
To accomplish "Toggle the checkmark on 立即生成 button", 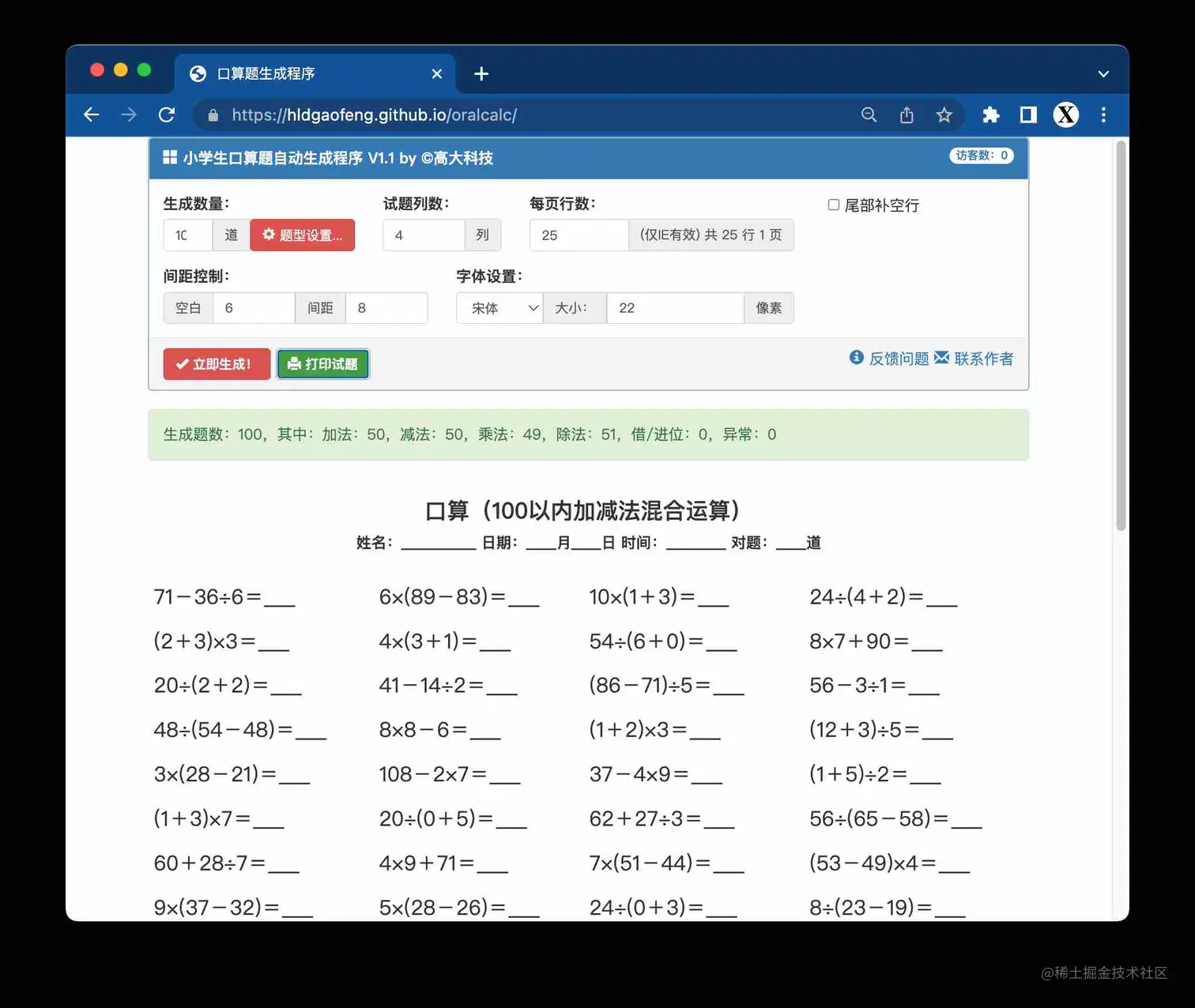I will click(x=180, y=364).
